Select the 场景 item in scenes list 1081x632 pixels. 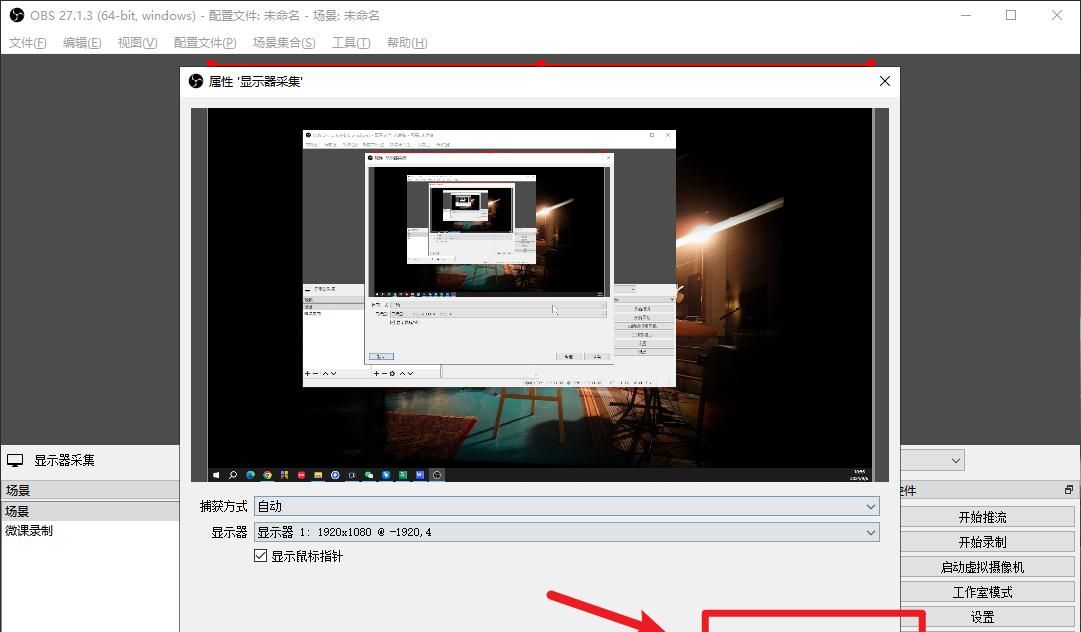point(90,511)
